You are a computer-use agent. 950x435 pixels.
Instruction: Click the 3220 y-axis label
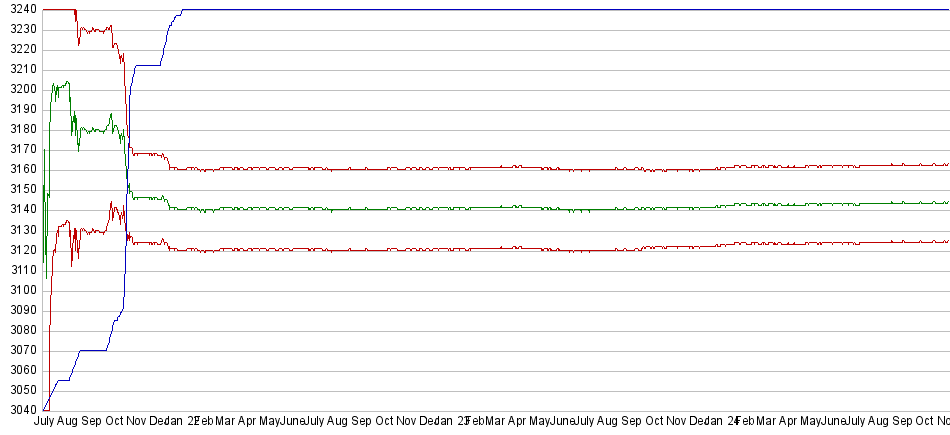[18, 49]
